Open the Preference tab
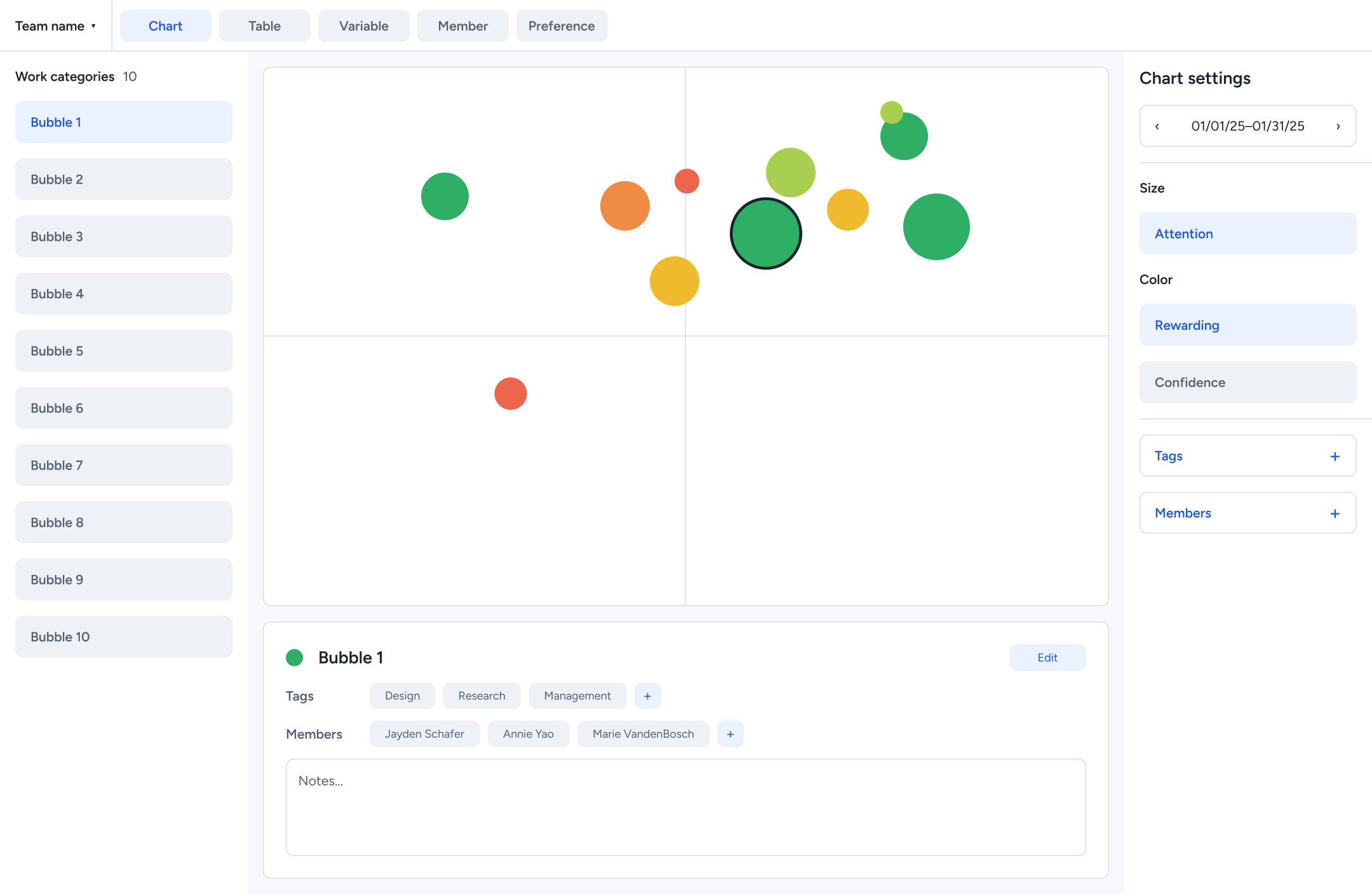This screenshot has width=1372, height=894. tap(562, 26)
